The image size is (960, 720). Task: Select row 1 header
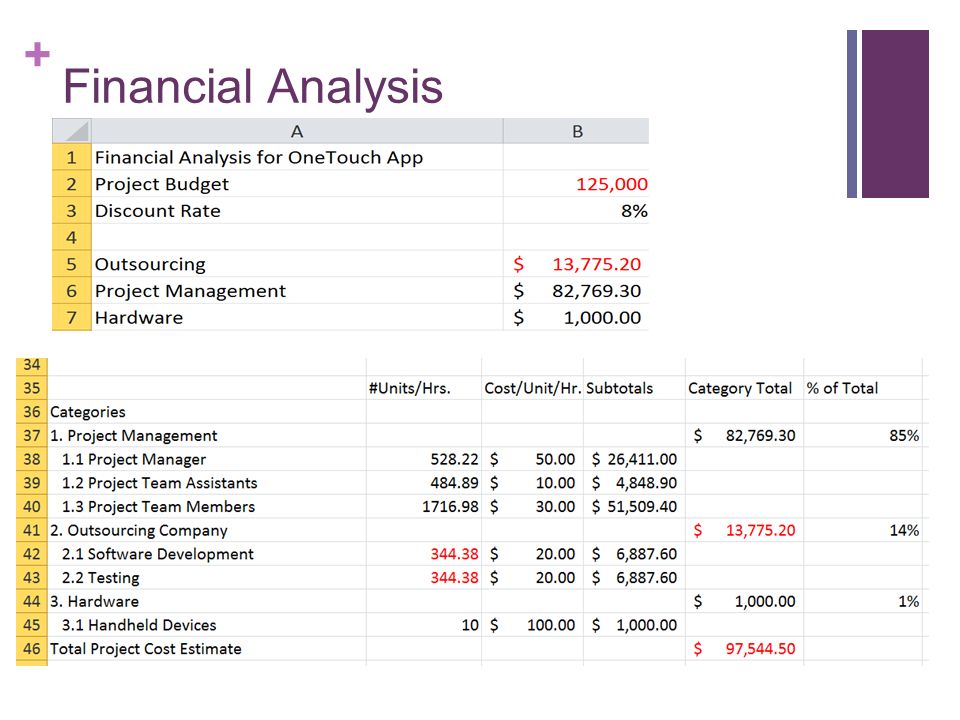[72, 157]
